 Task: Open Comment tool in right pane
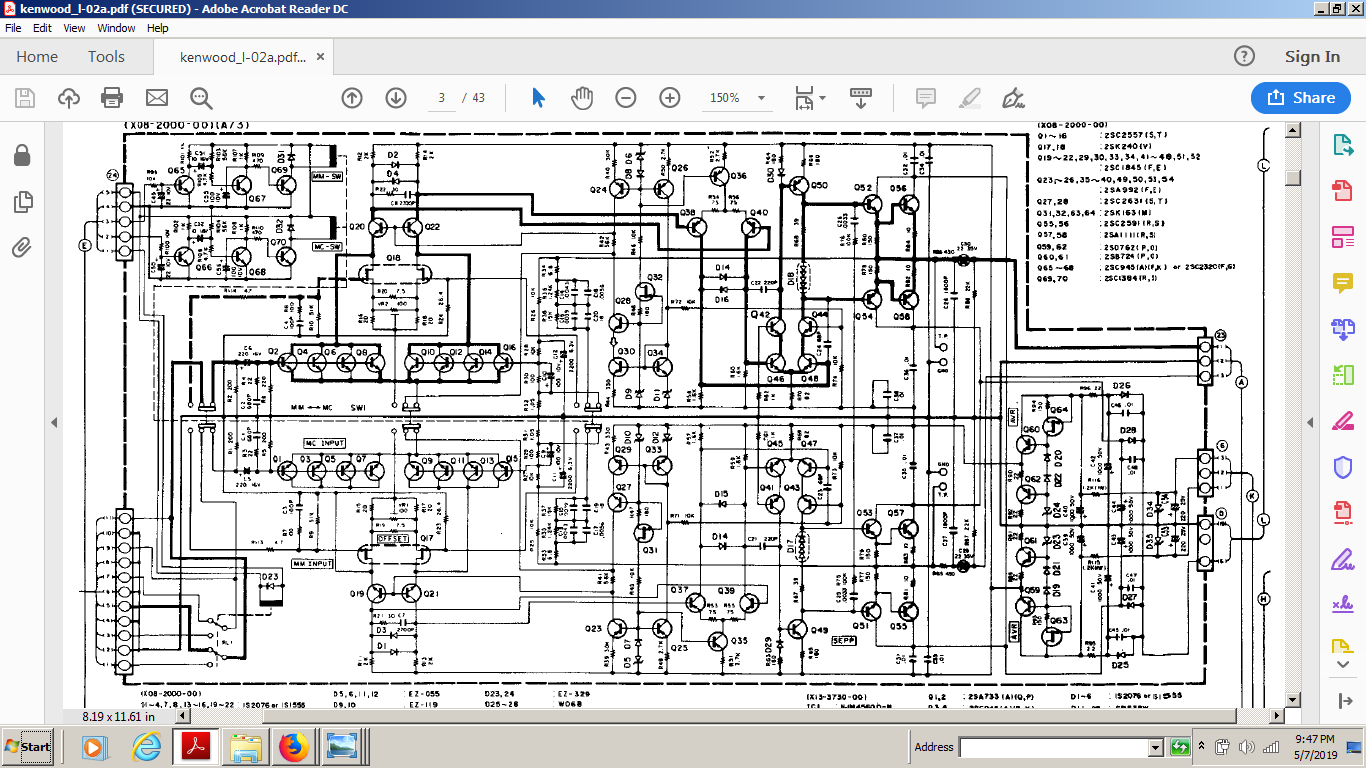1342,283
